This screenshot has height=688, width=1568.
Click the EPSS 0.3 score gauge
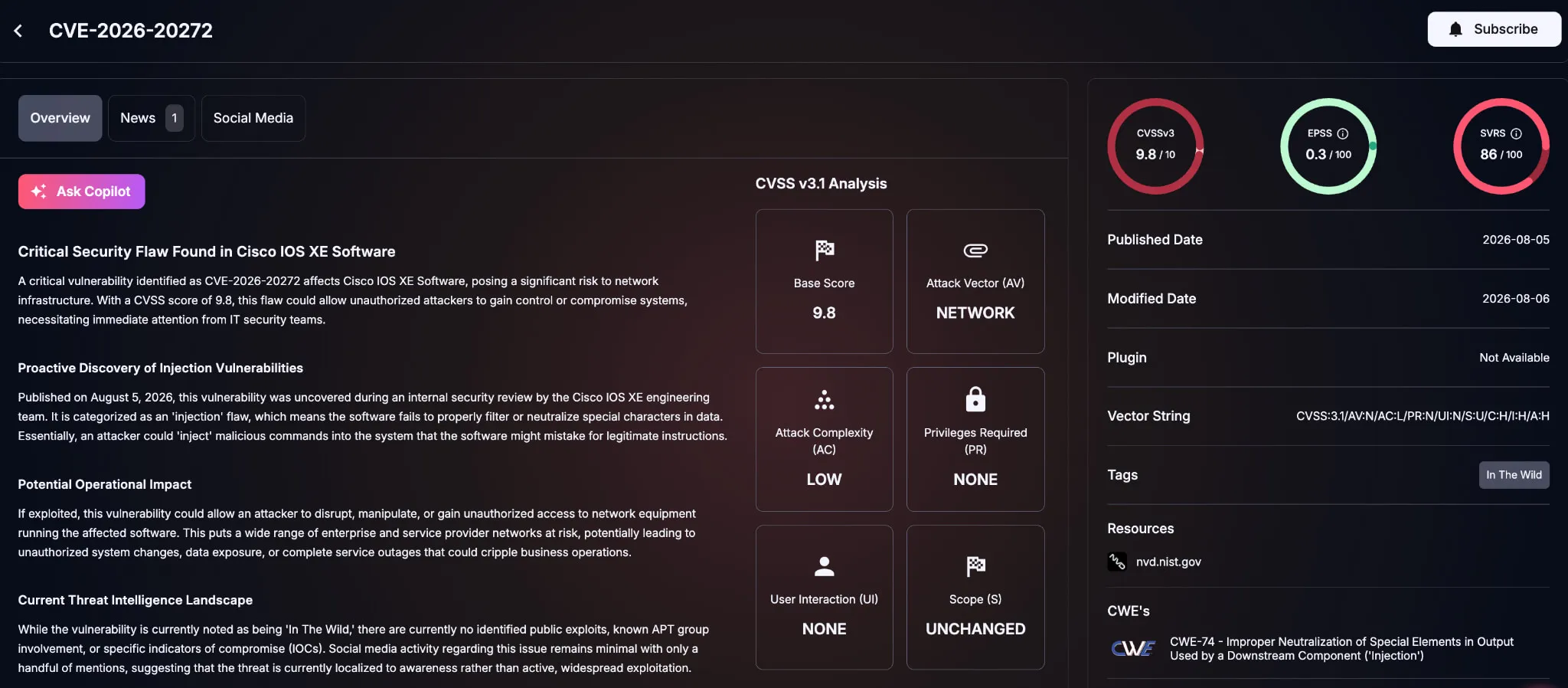click(1328, 146)
